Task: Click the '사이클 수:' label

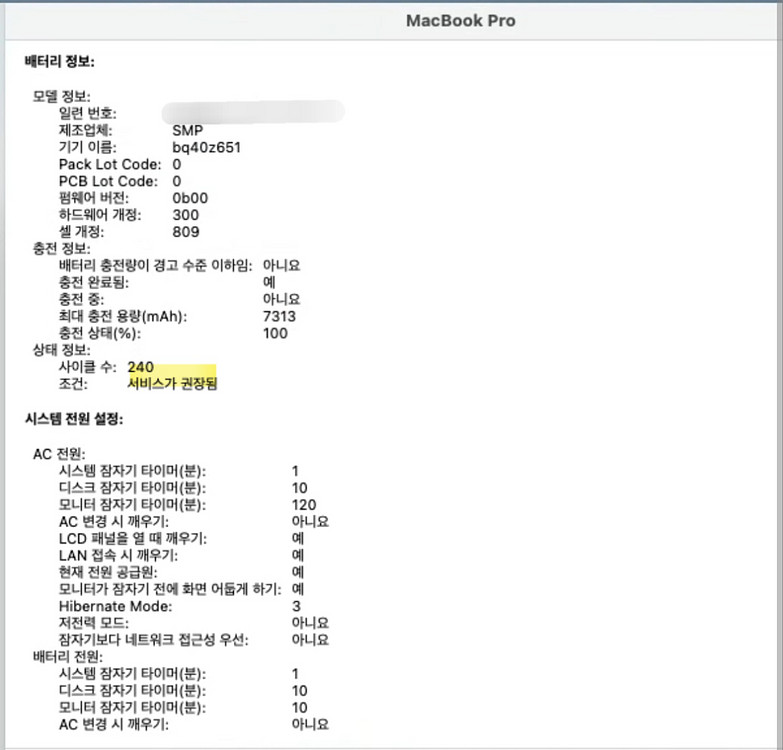Action: click(88, 367)
